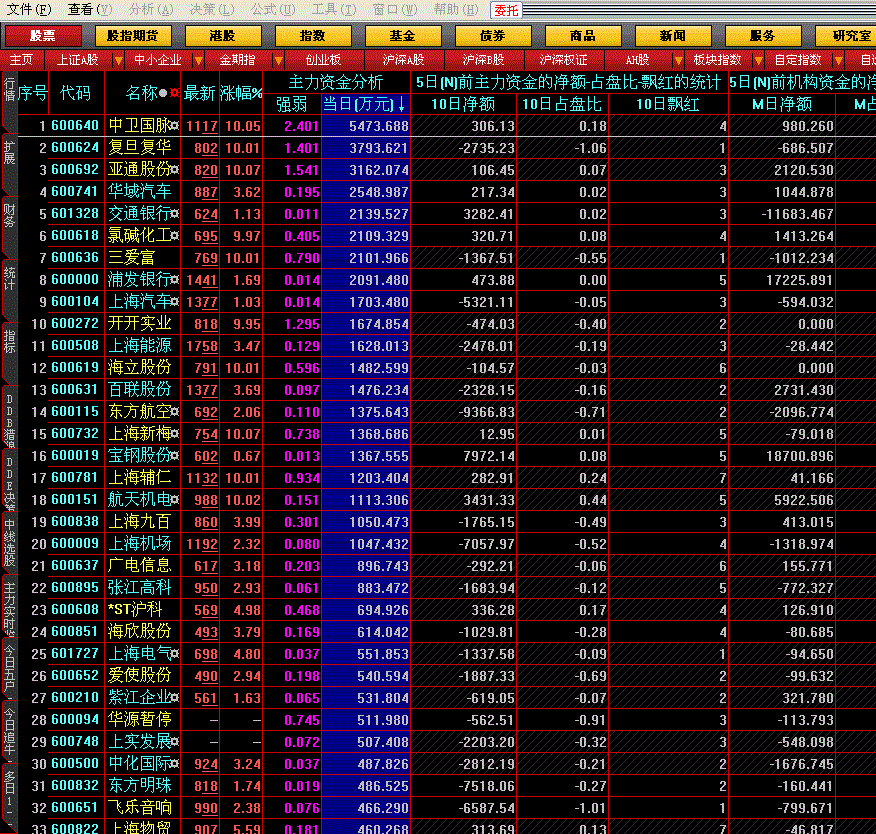Open the 债券 category
876x834 pixels.
[492, 36]
